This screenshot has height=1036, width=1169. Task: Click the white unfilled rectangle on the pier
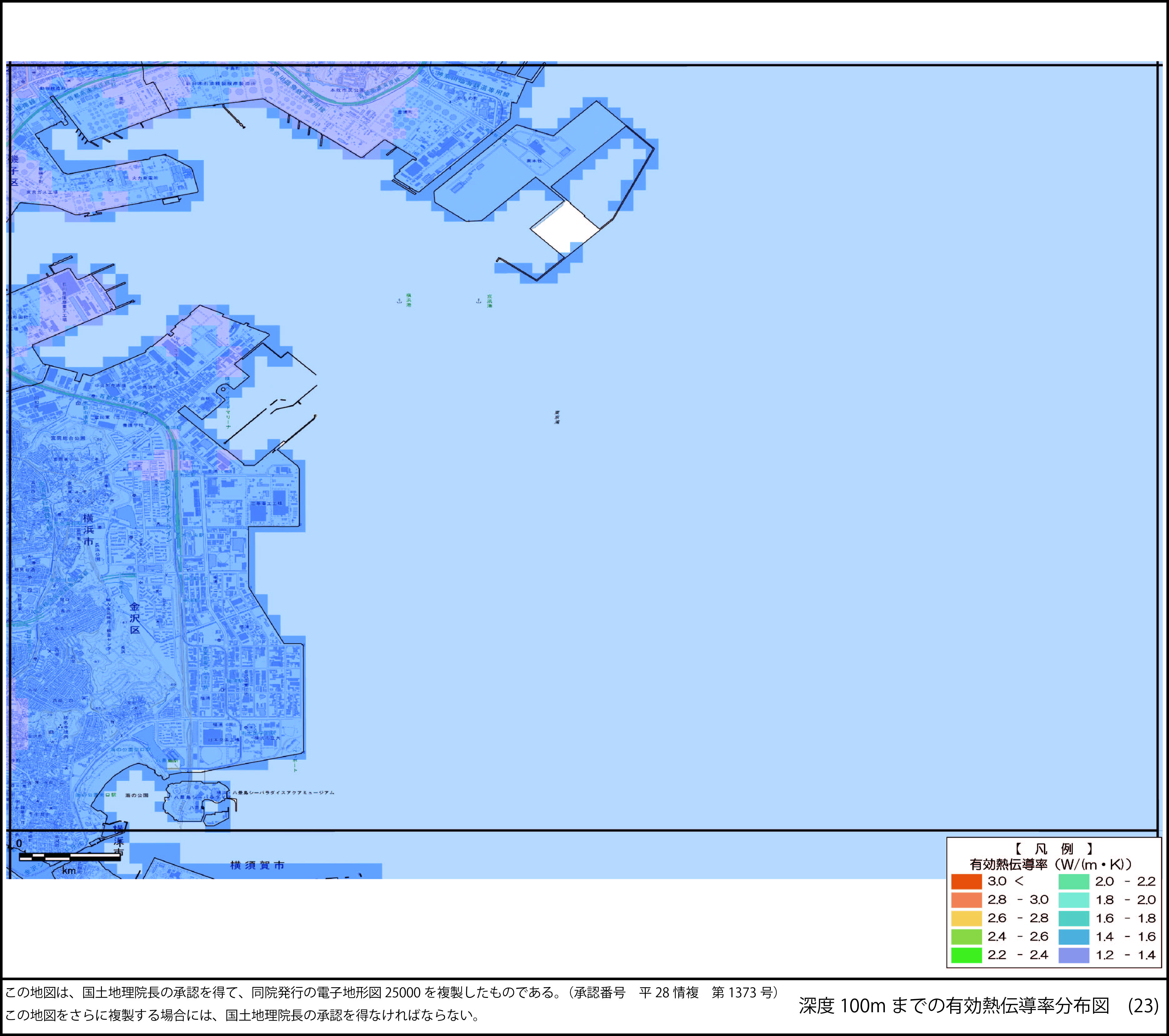(565, 227)
